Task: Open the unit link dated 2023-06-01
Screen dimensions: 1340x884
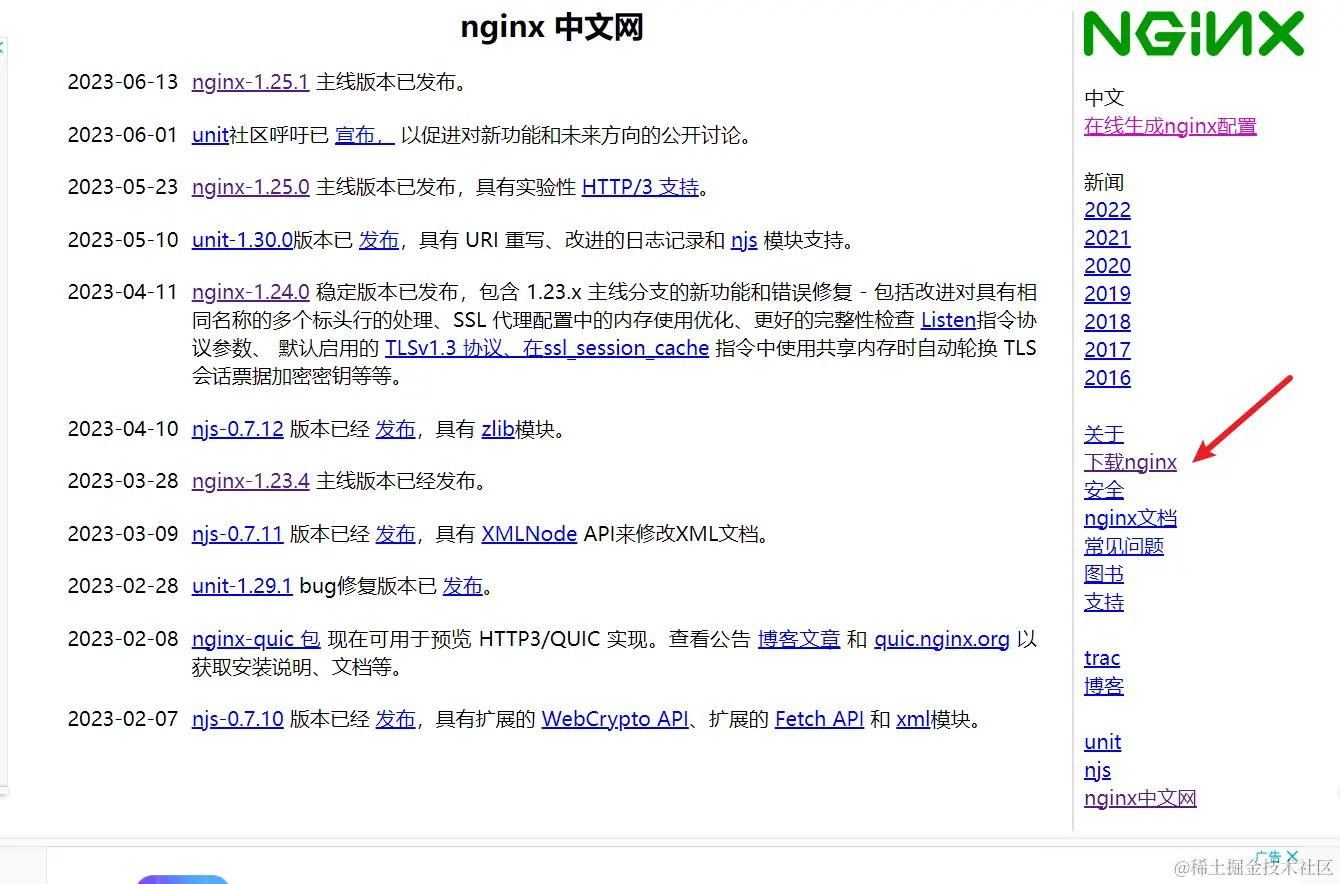Action: tap(210, 135)
